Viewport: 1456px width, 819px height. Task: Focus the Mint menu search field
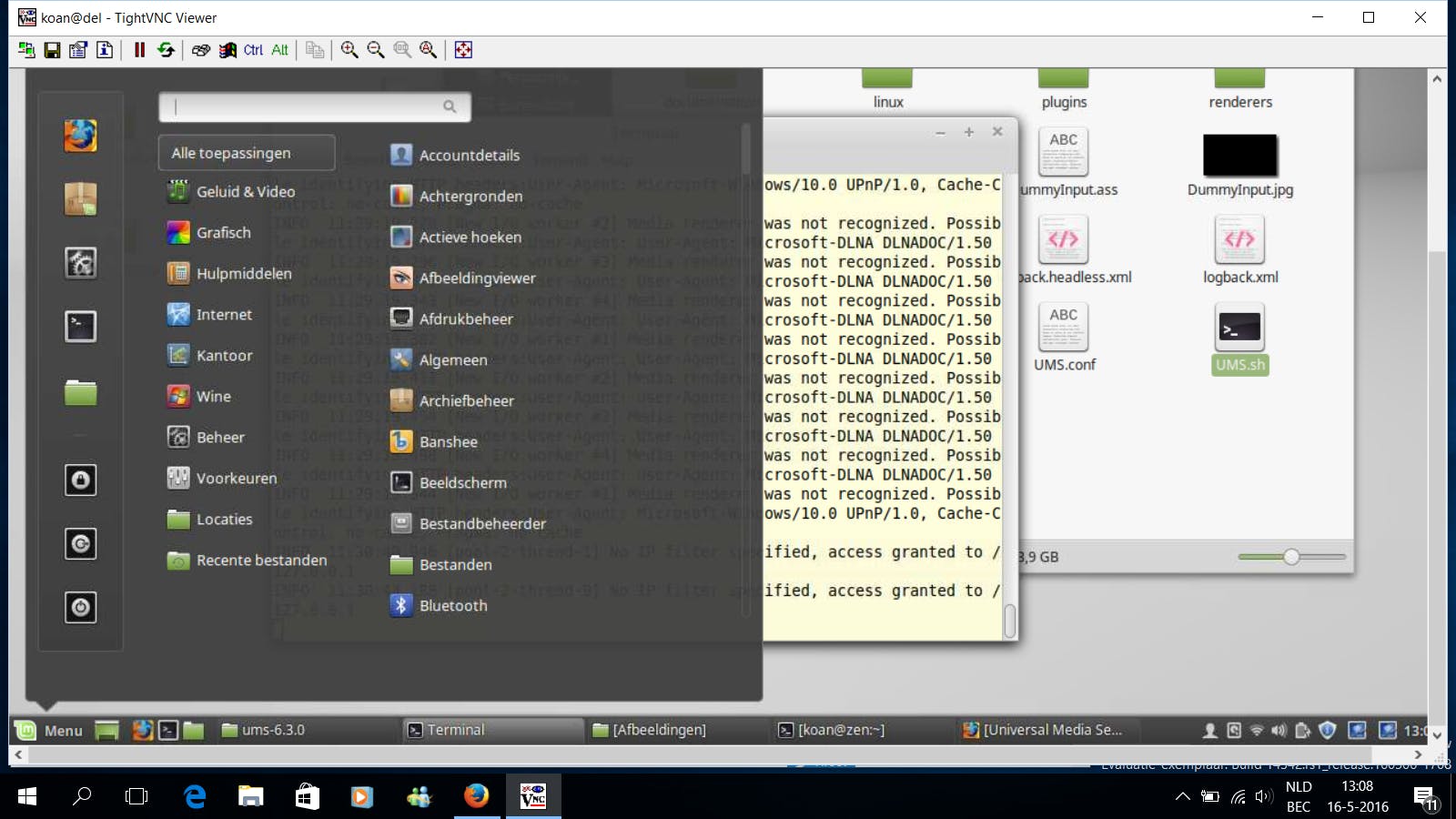(315, 106)
